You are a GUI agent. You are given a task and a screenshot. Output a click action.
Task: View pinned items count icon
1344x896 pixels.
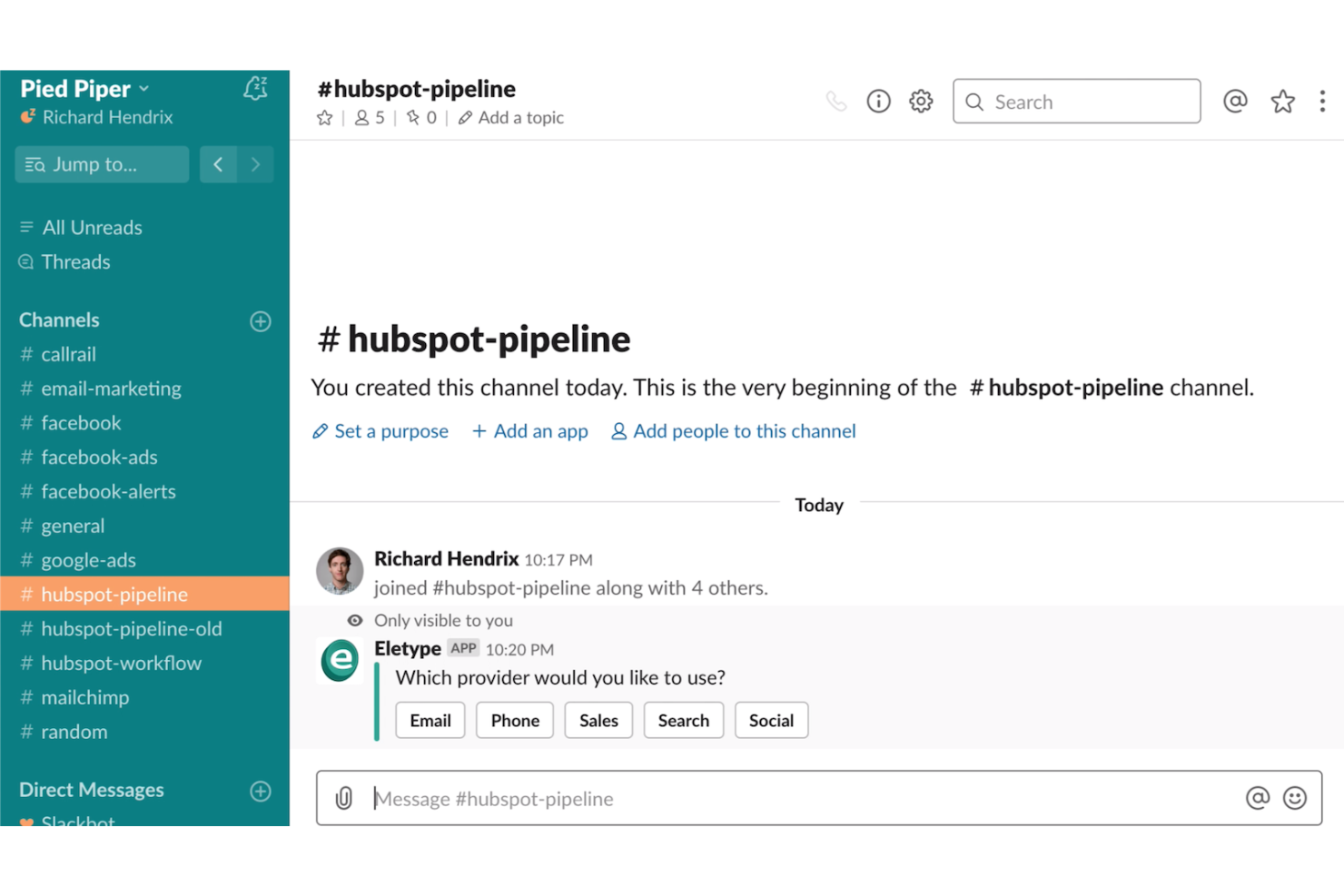420,118
